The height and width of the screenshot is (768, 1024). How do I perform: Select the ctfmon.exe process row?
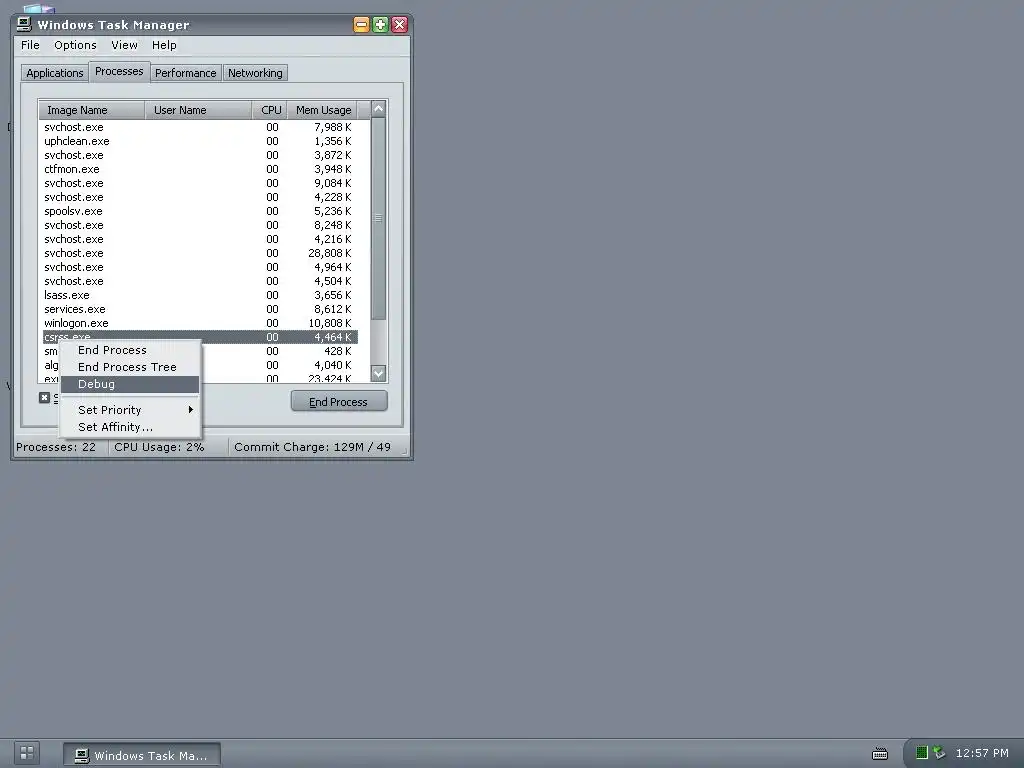coord(200,169)
